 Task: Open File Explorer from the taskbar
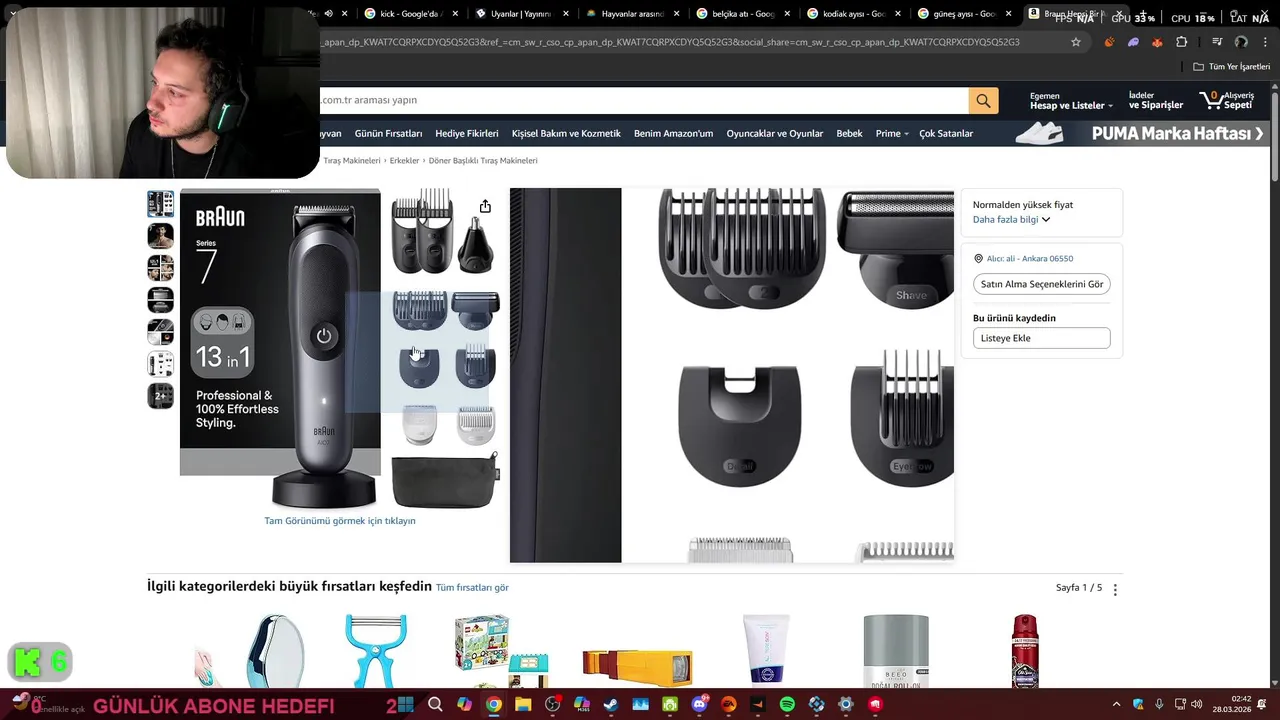click(523, 705)
